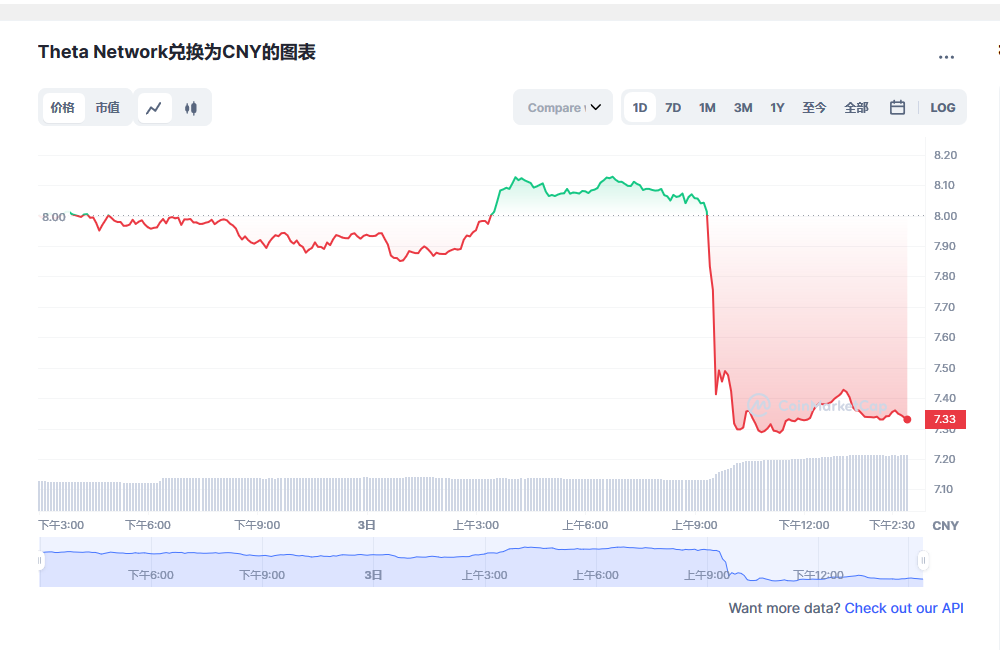Click the right range slider handle
Viewport: 1000px width, 650px height.
pos(923,561)
